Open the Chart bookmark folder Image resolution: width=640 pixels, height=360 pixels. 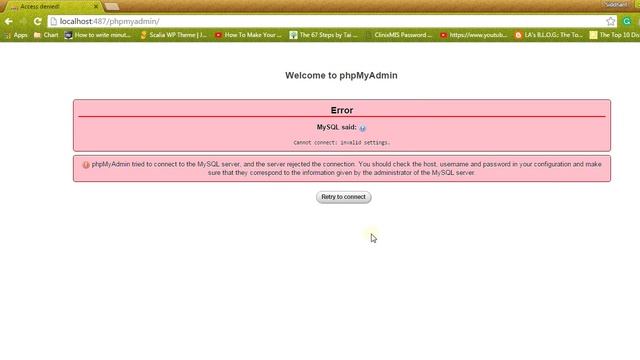(x=46, y=35)
